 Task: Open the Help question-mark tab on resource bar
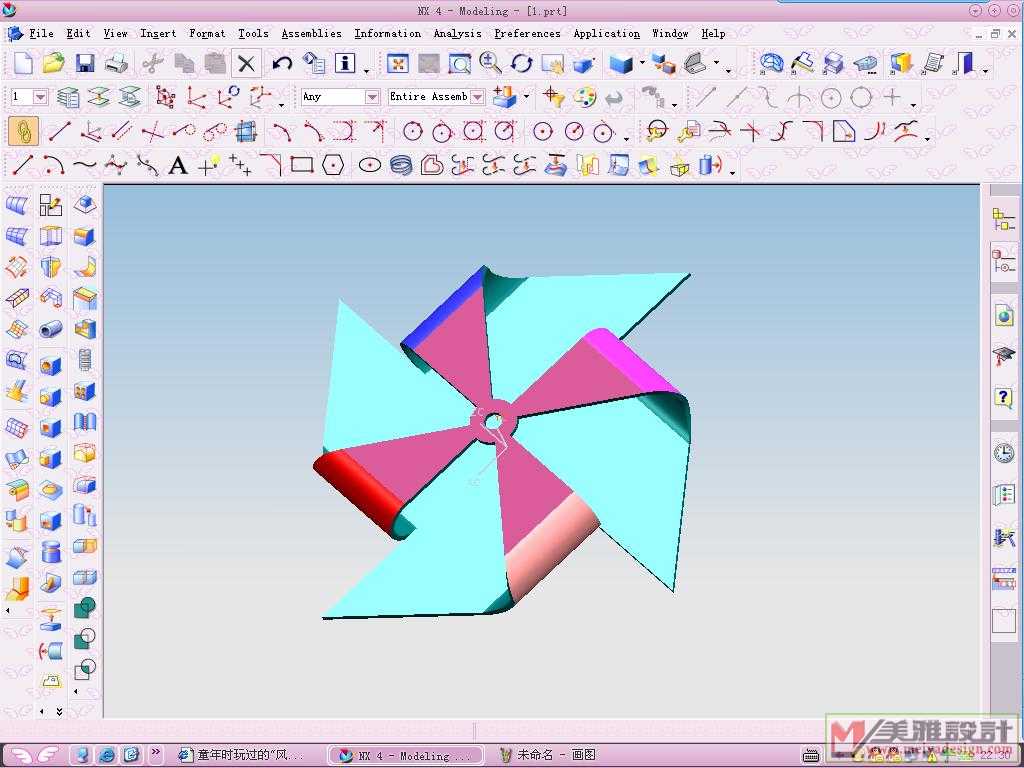[x=1003, y=398]
